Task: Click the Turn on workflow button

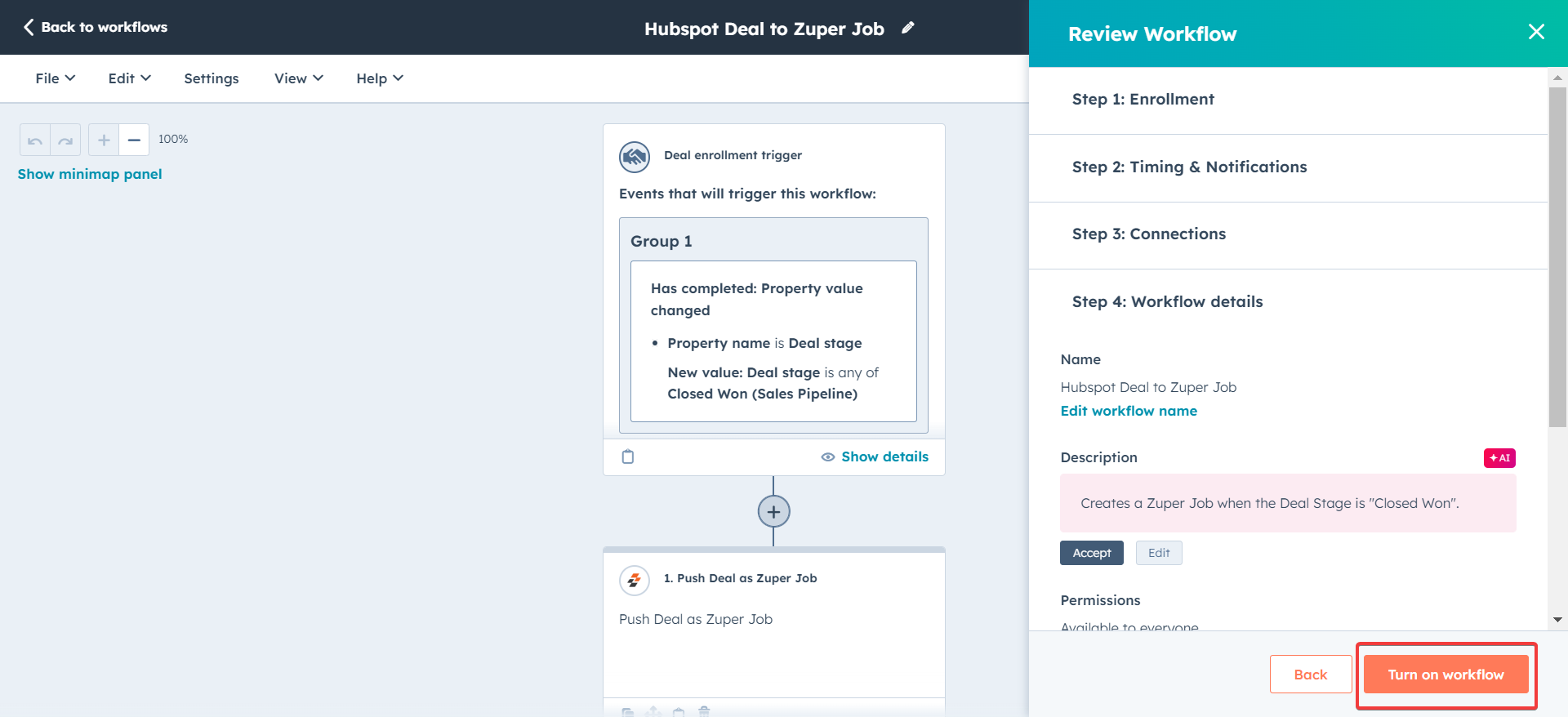Action: point(1445,675)
